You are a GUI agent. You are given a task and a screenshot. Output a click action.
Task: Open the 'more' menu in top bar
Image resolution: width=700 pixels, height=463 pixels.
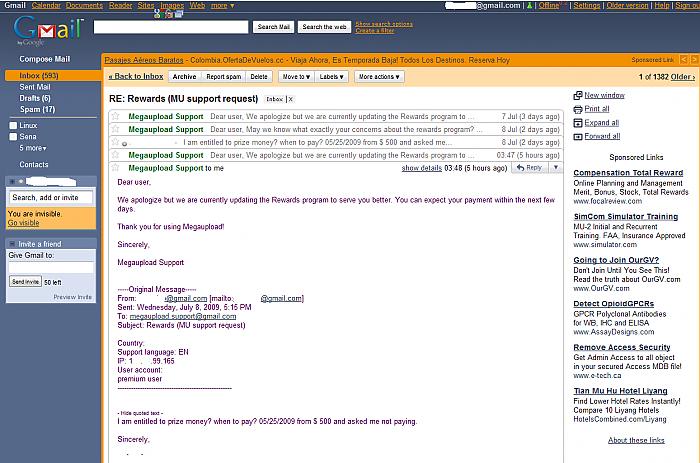pyautogui.click(x=222, y=5)
